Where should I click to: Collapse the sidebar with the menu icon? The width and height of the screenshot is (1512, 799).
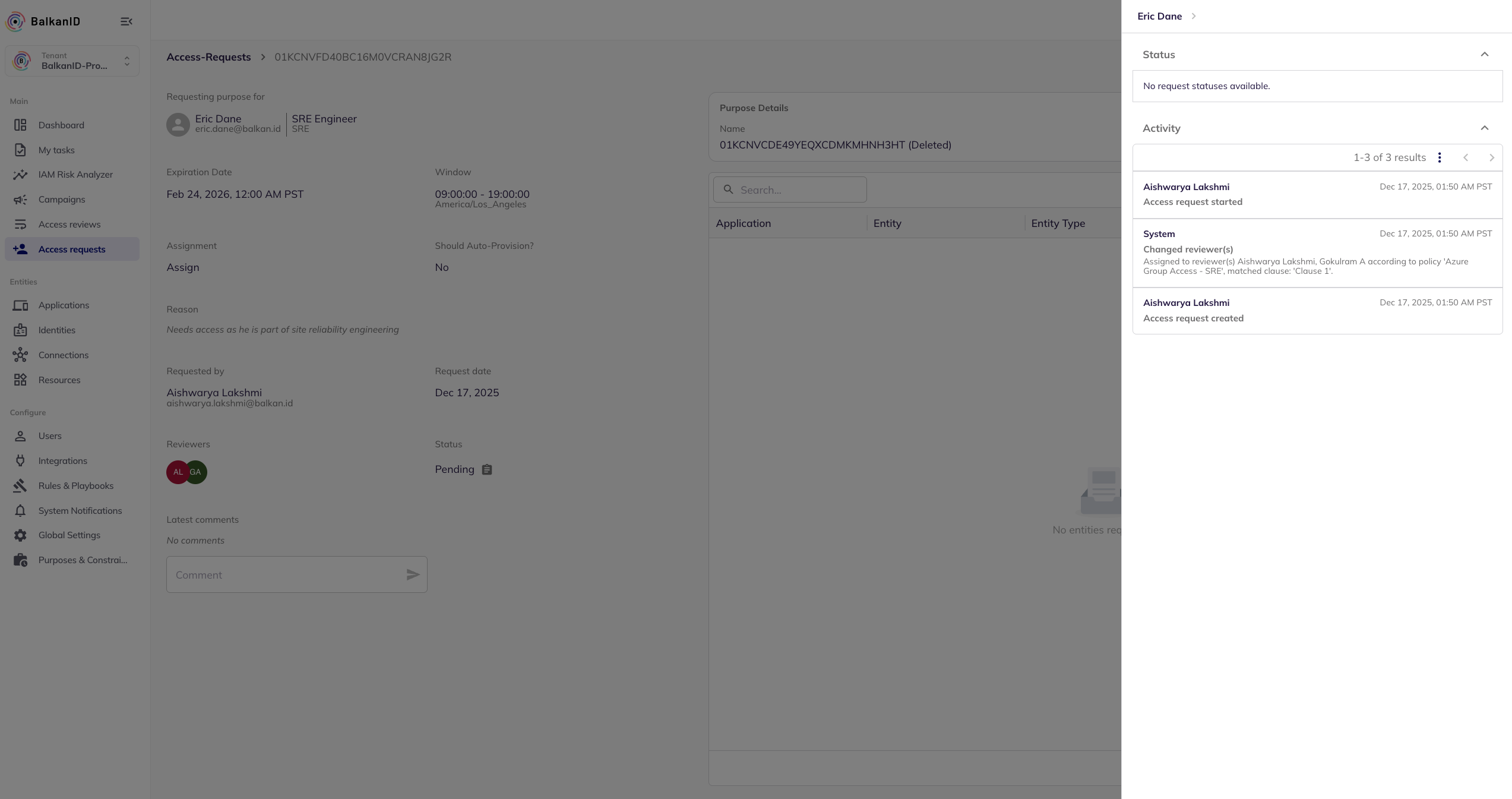tap(126, 21)
